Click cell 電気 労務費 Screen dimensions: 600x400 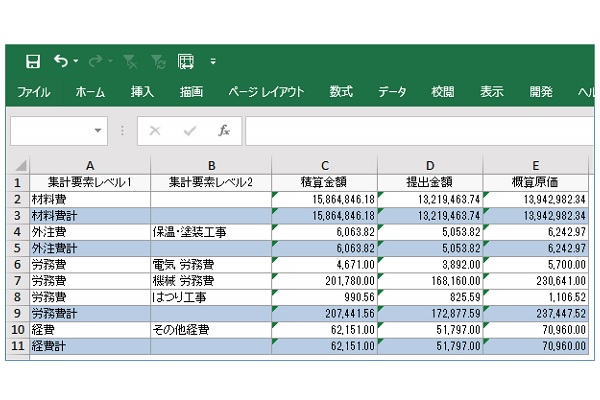point(211,264)
